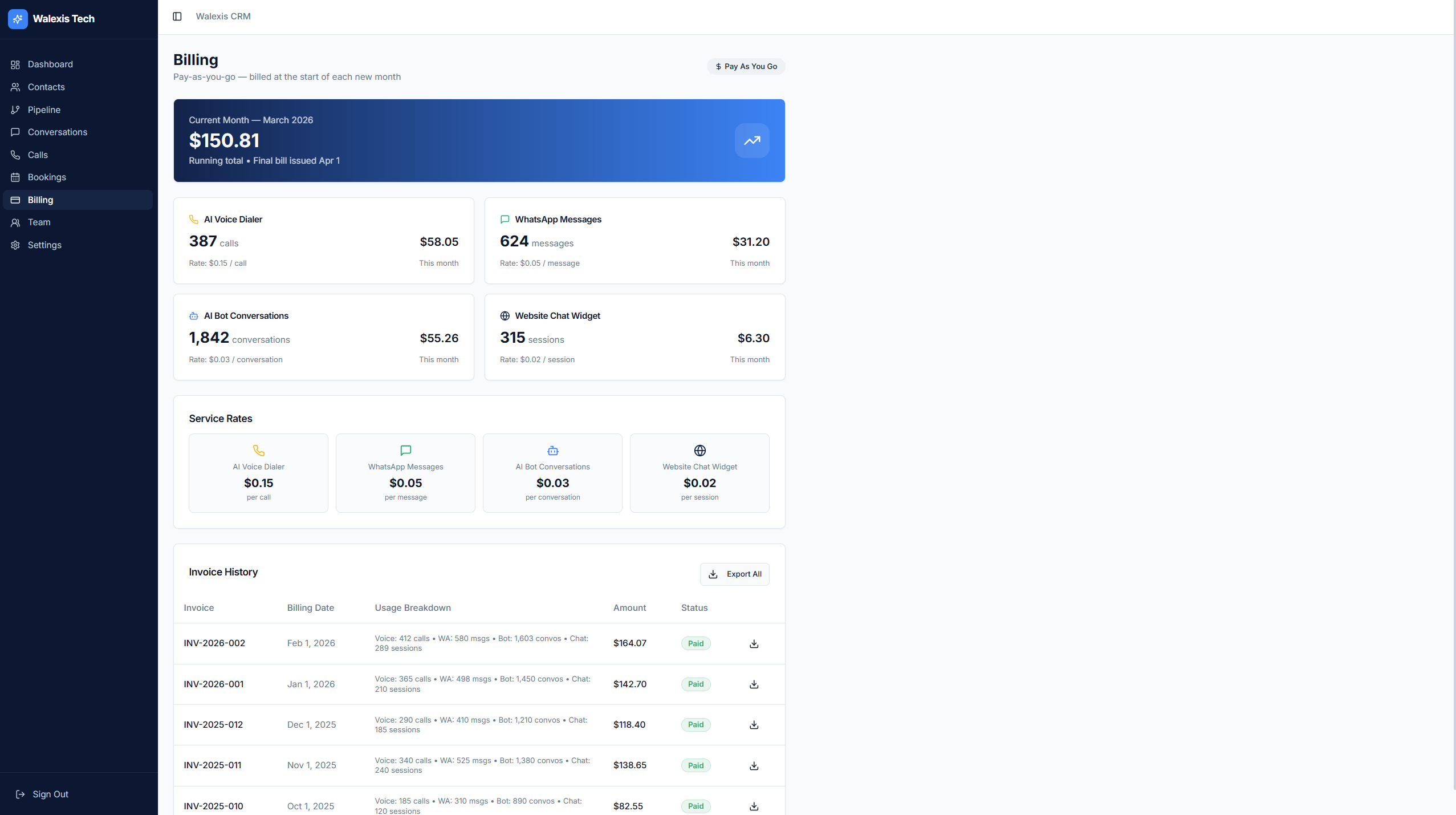Download invoice INV-2025-011 via its download icon

coord(754,765)
